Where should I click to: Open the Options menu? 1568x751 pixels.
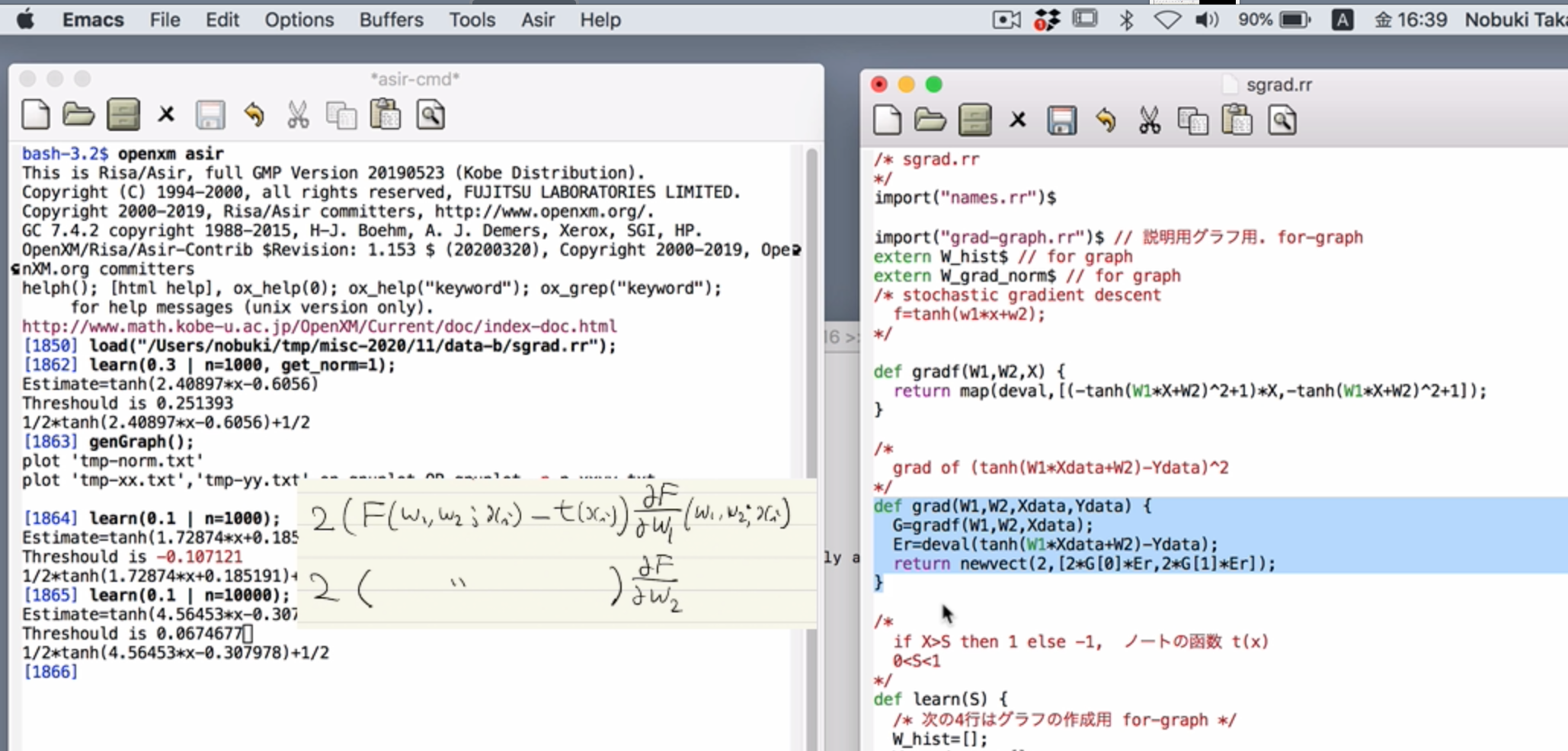click(299, 20)
